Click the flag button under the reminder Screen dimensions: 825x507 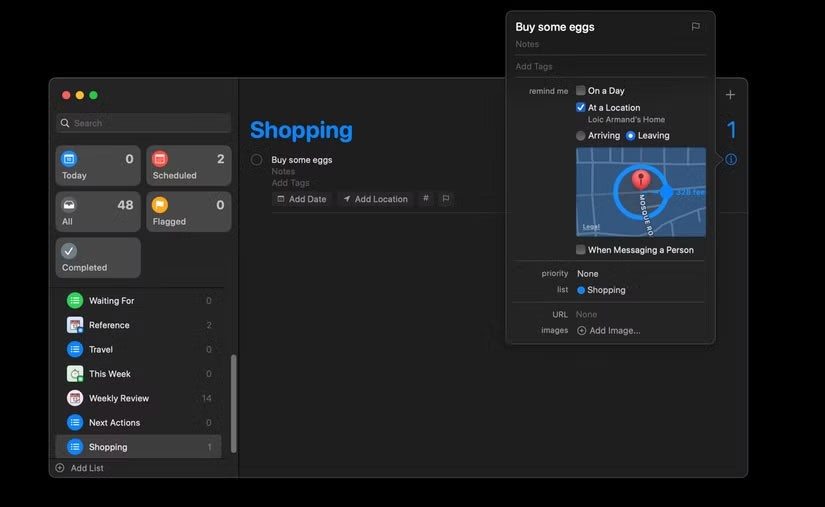click(x=445, y=199)
